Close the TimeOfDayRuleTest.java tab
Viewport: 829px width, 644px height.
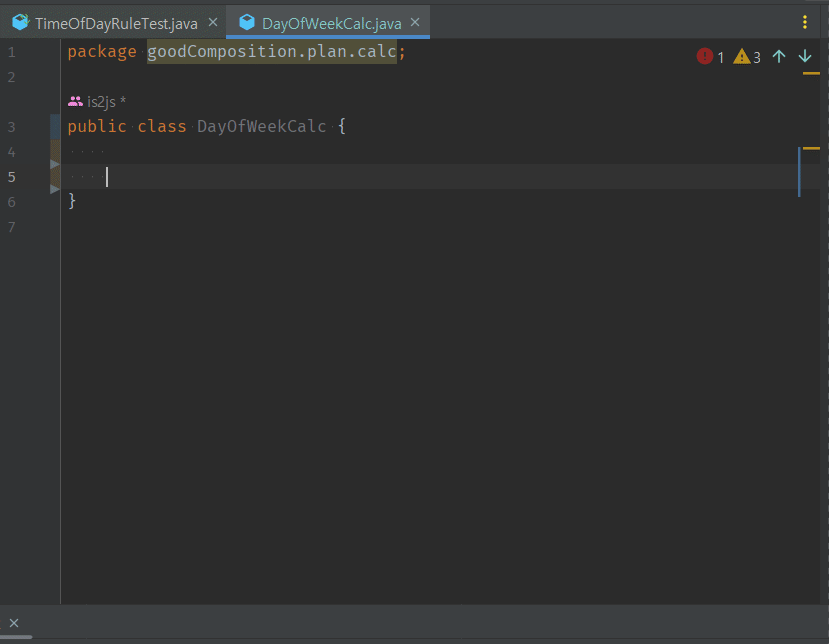(x=213, y=22)
